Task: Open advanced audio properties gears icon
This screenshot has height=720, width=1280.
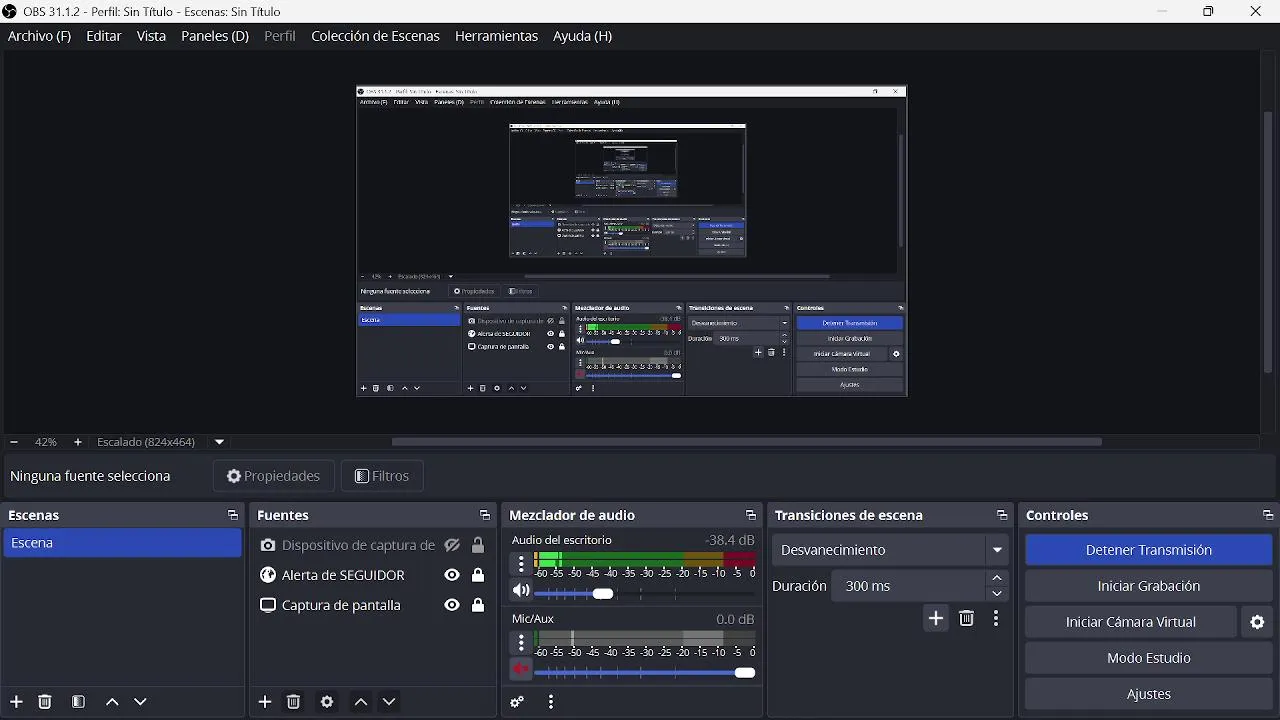Action: point(517,702)
